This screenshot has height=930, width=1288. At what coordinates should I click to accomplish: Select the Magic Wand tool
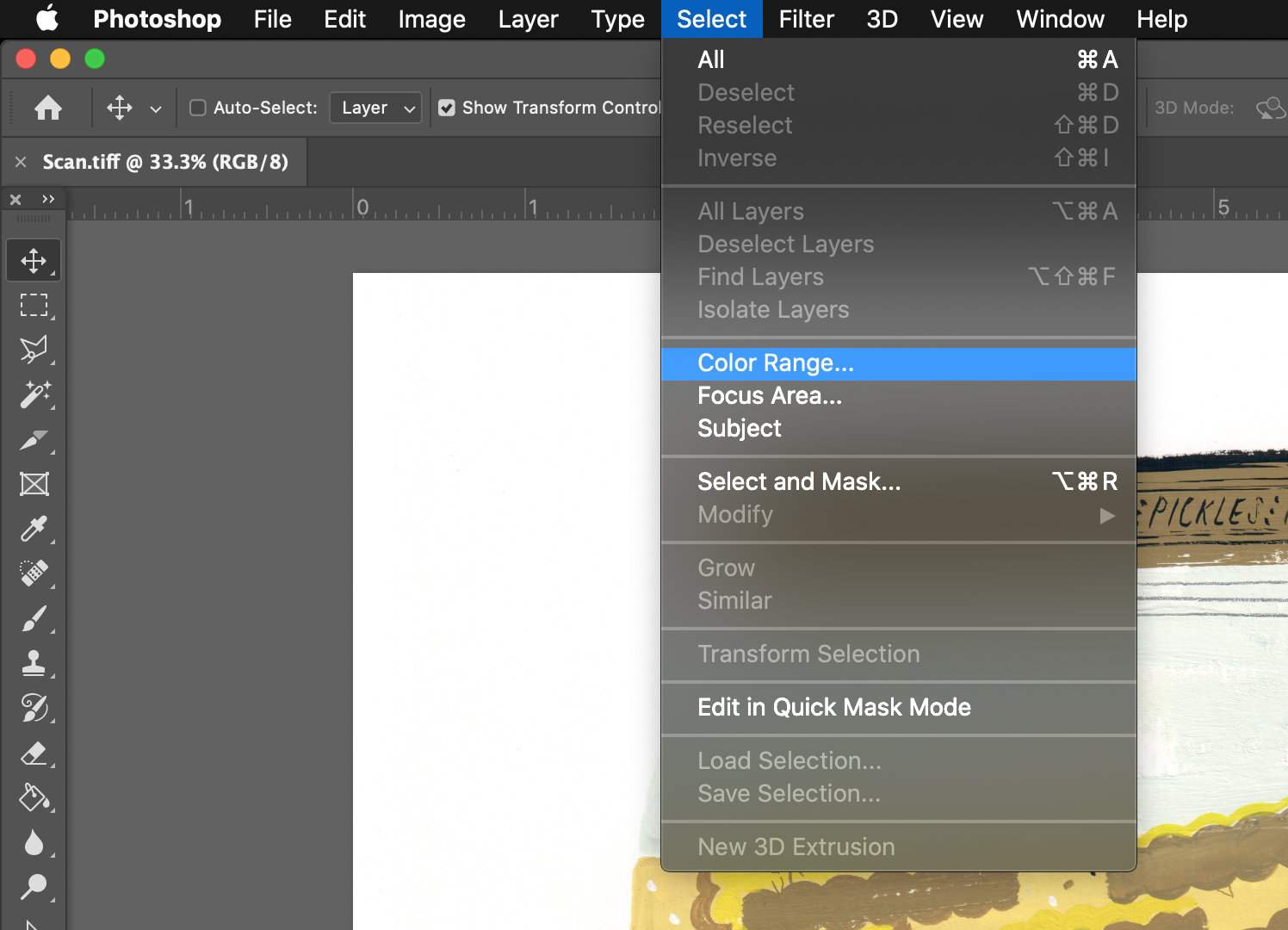(34, 394)
